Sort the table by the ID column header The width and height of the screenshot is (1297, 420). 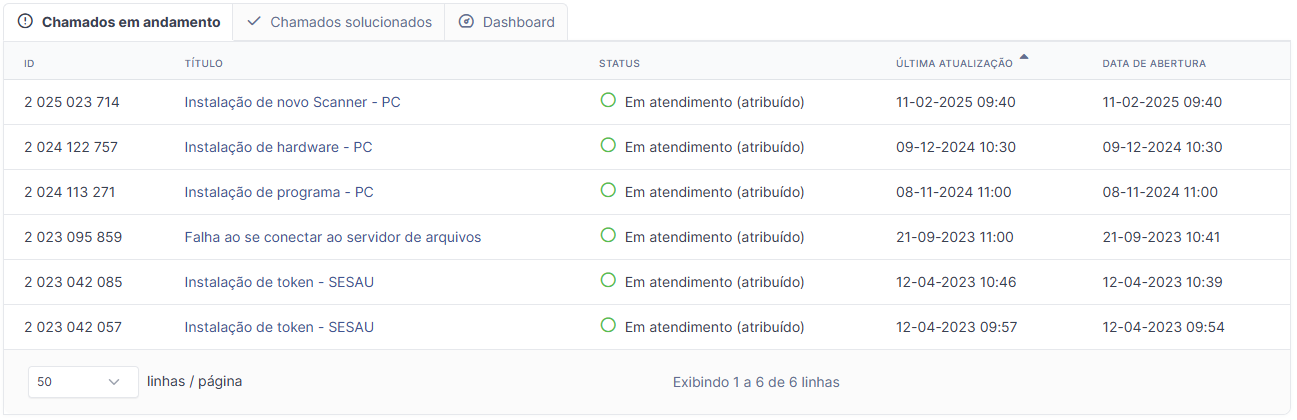(30, 63)
